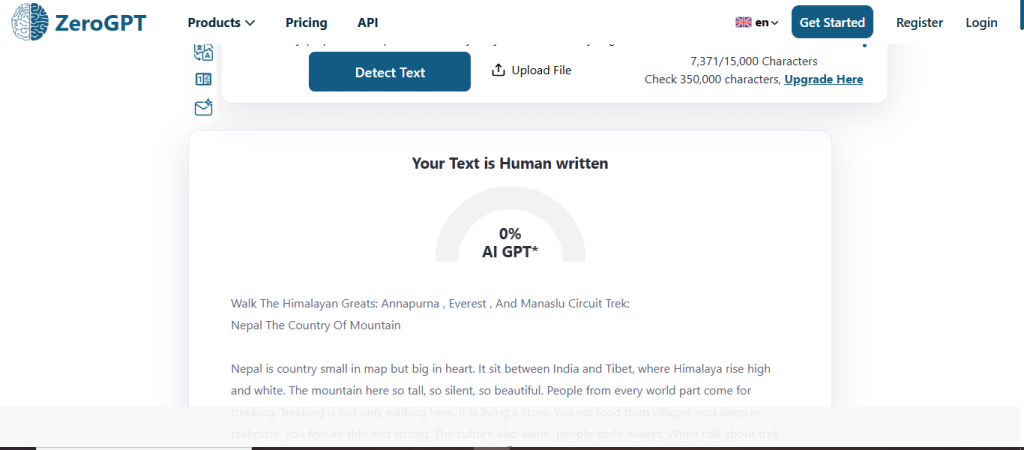The width and height of the screenshot is (1024, 450).
Task: Open the API menu item
Action: (368, 23)
